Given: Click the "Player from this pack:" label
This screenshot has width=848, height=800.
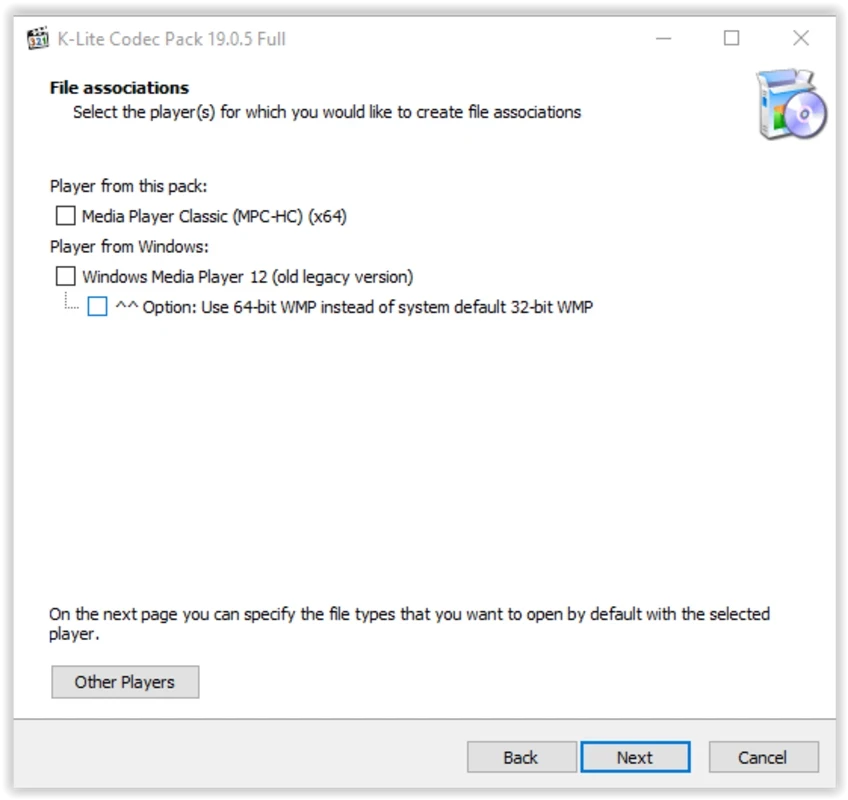Looking at the screenshot, I should pyautogui.click(x=128, y=186).
